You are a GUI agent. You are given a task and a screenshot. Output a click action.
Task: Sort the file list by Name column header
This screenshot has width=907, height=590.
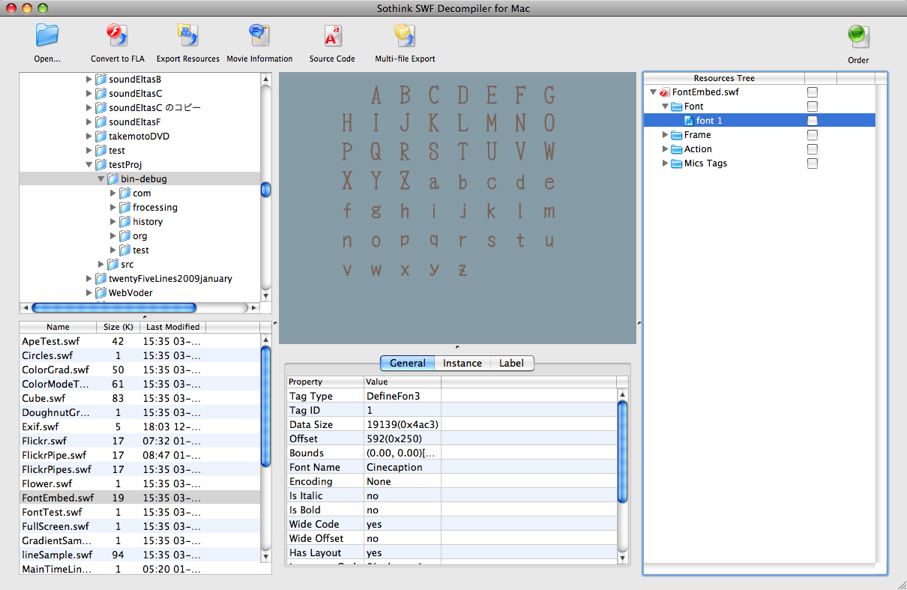pos(58,327)
